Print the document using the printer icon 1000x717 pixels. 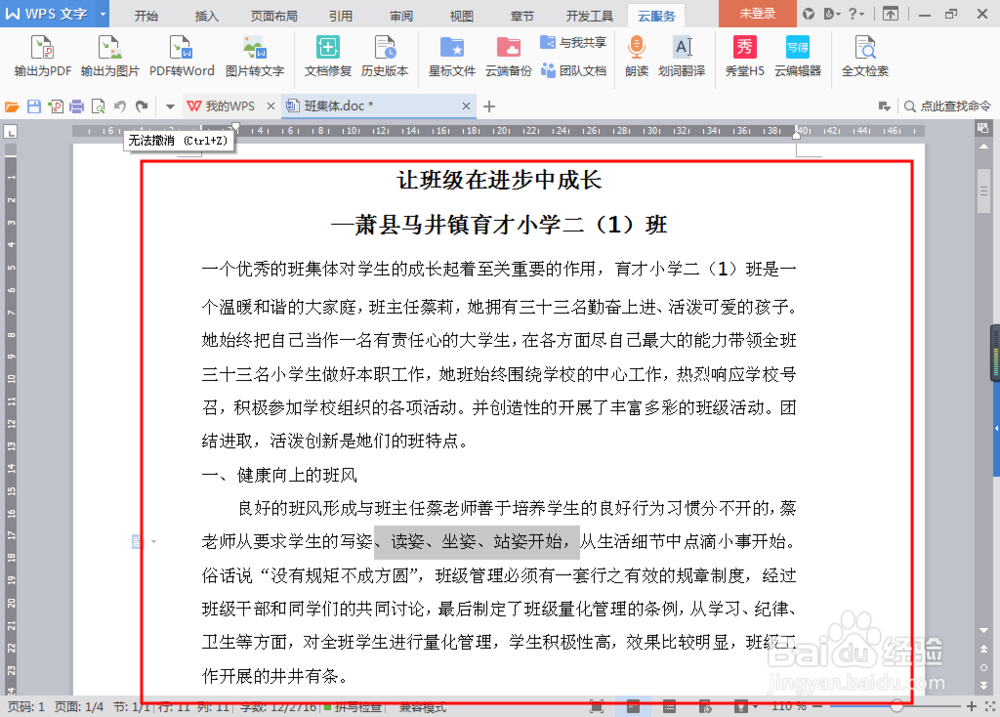click(77, 107)
